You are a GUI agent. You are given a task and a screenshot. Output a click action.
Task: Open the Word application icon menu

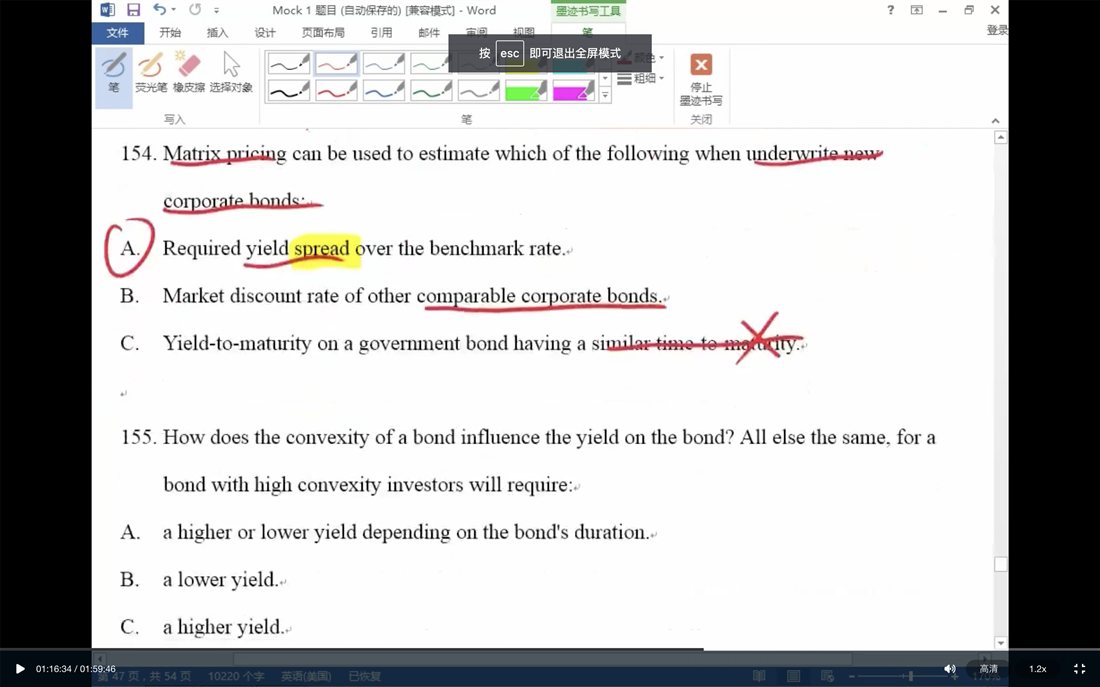point(107,10)
